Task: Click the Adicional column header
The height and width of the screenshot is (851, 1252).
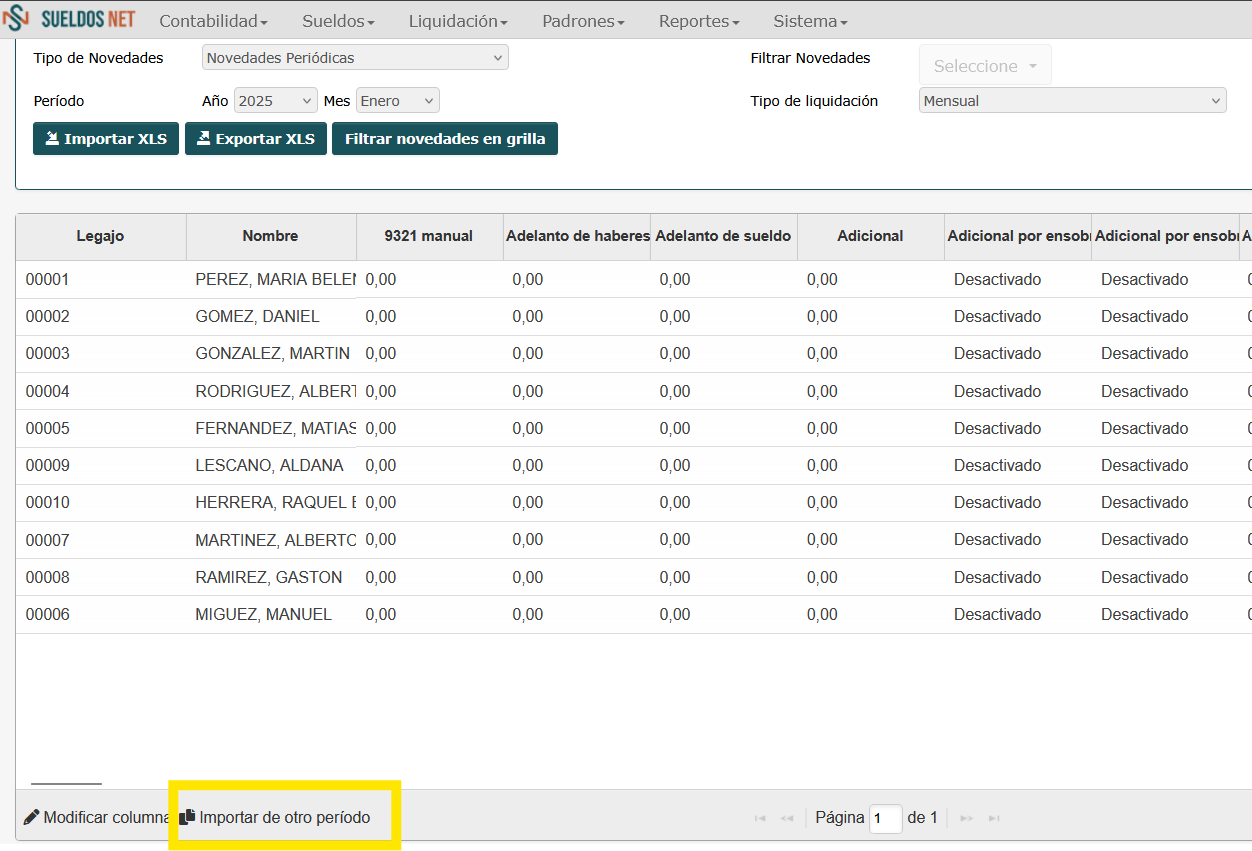Action: pos(870,237)
